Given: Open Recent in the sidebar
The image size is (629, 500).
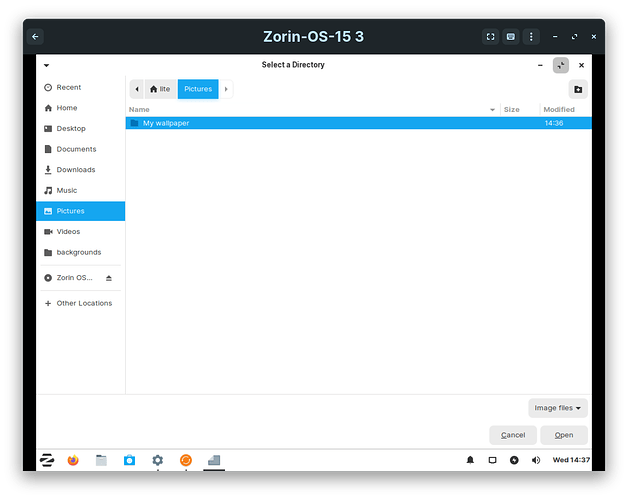Looking at the screenshot, I should point(81,87).
